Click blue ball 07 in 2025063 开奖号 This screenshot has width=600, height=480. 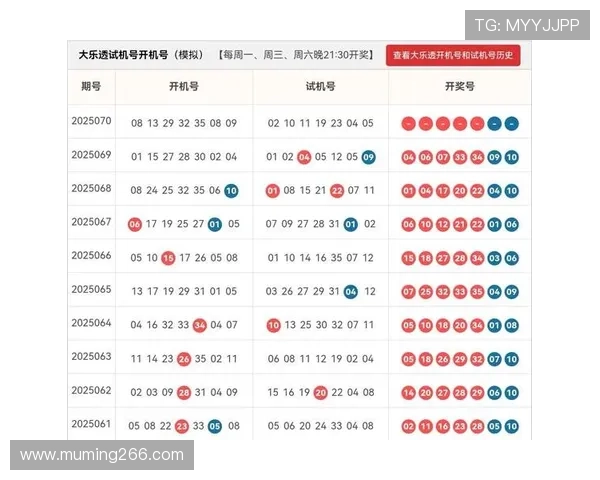click(x=494, y=359)
